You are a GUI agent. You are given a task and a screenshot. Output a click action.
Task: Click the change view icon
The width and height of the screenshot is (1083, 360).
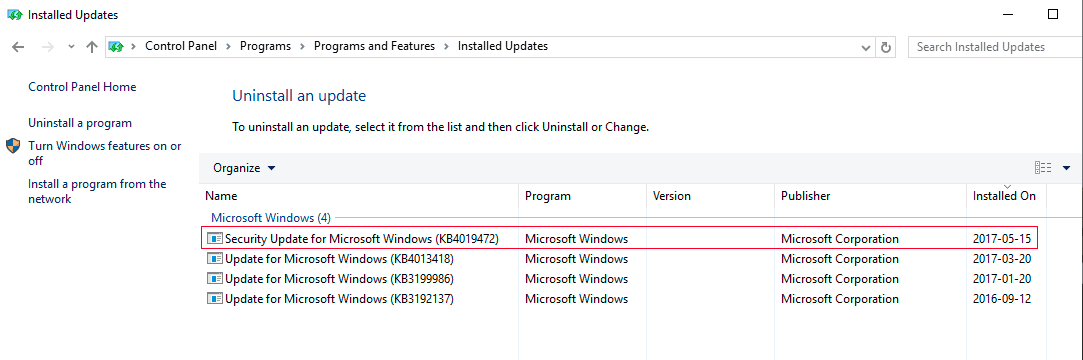click(x=1043, y=168)
